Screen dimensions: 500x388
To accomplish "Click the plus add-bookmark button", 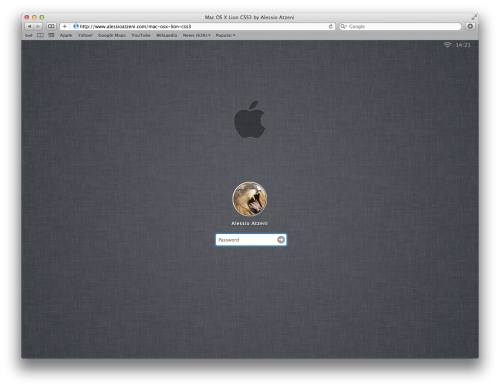I will click(x=65, y=26).
